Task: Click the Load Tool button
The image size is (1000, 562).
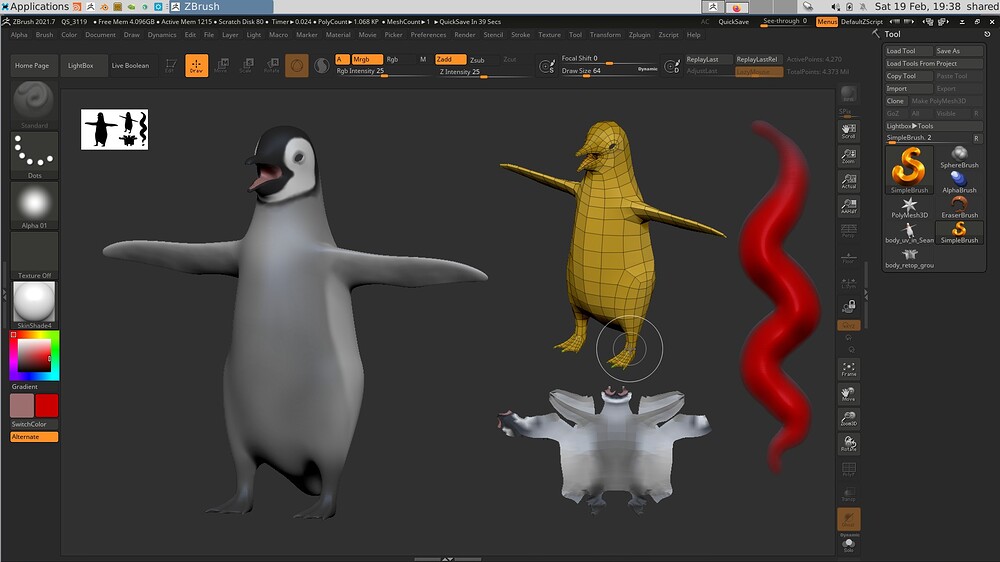Action: pyautogui.click(x=908, y=51)
